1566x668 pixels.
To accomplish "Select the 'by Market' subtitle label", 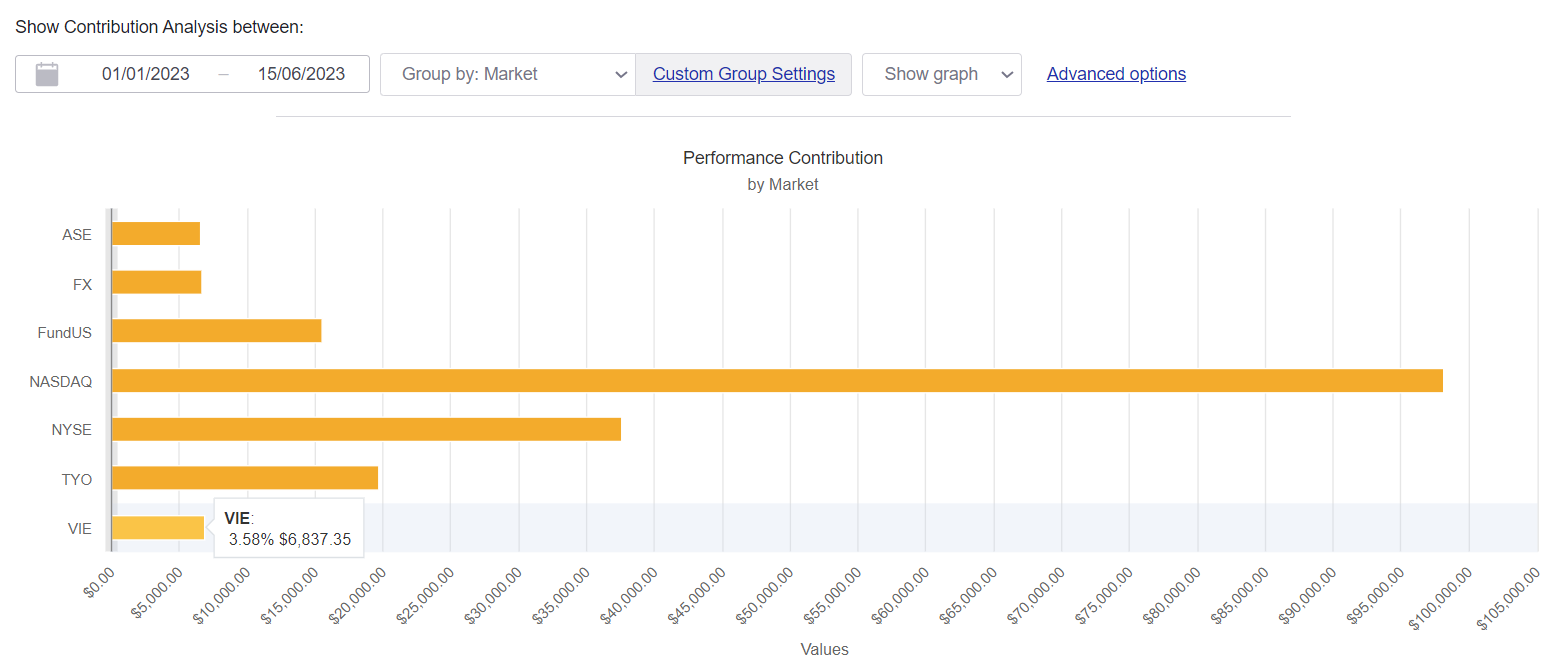I will point(783,184).
